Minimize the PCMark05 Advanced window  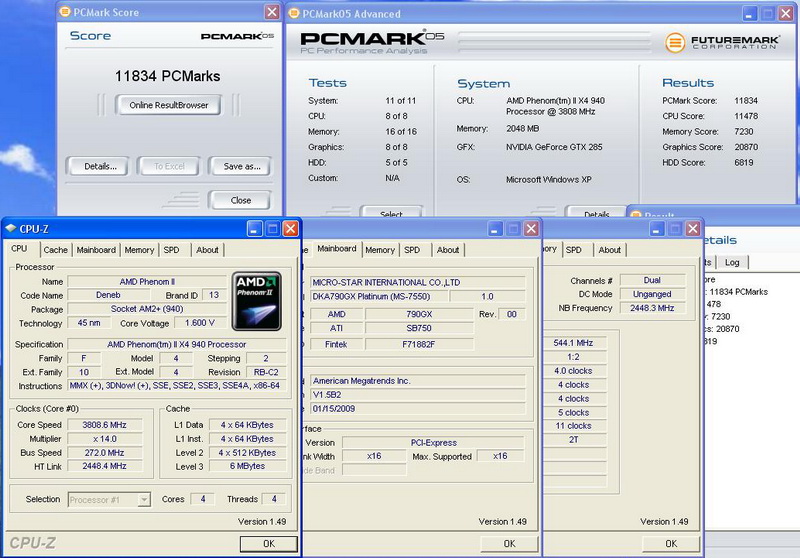tap(749, 14)
